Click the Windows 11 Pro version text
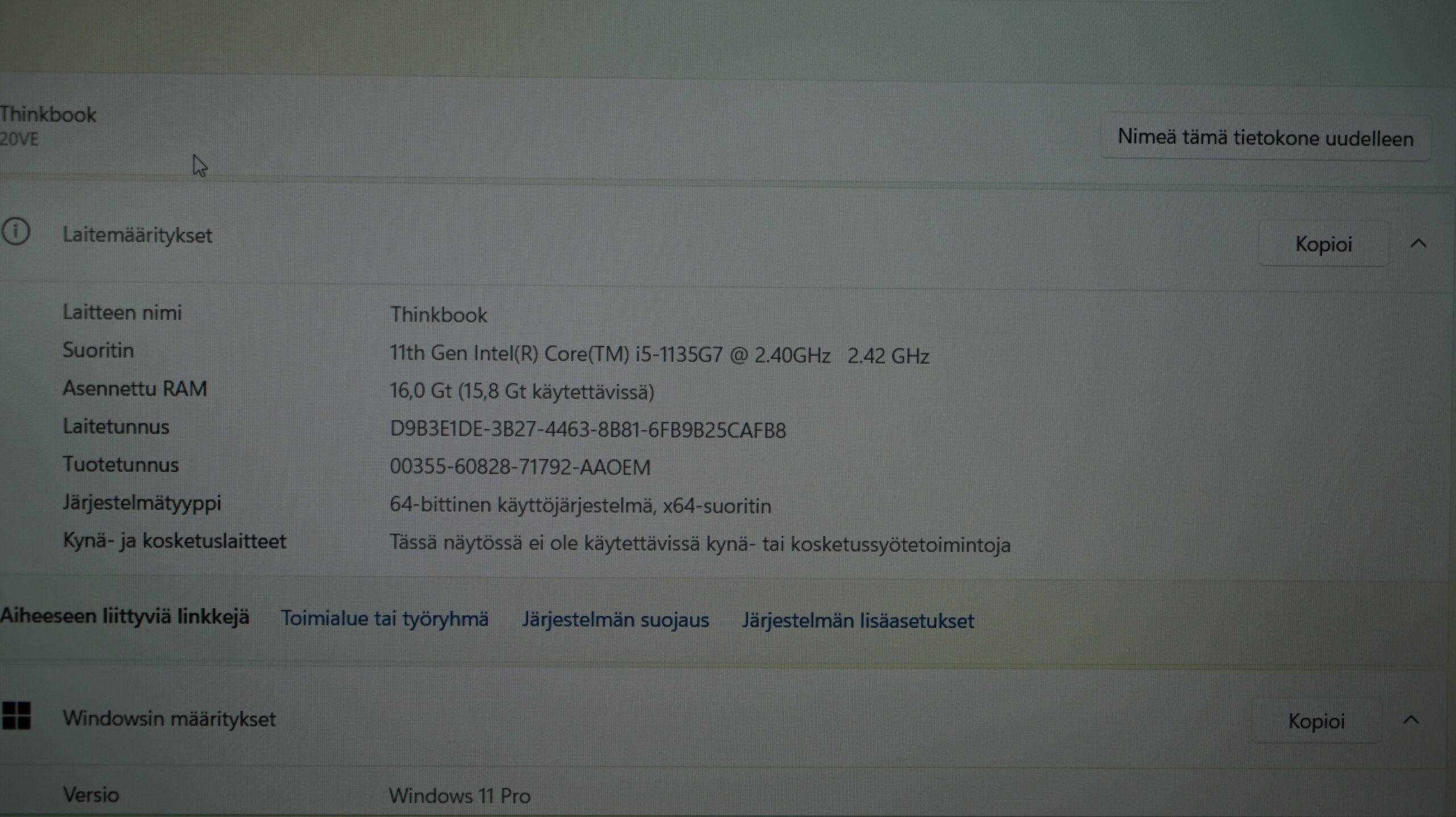 459,796
